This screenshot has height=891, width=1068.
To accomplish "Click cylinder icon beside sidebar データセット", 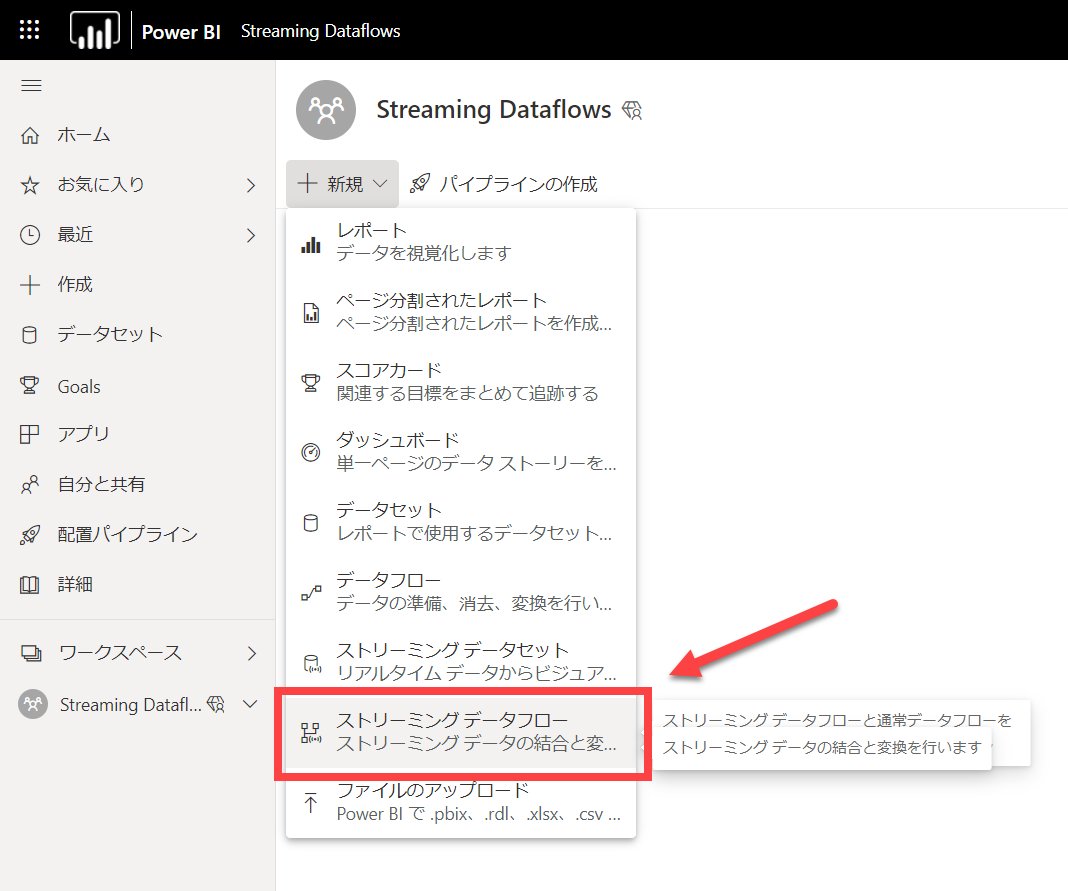I will 29,335.
